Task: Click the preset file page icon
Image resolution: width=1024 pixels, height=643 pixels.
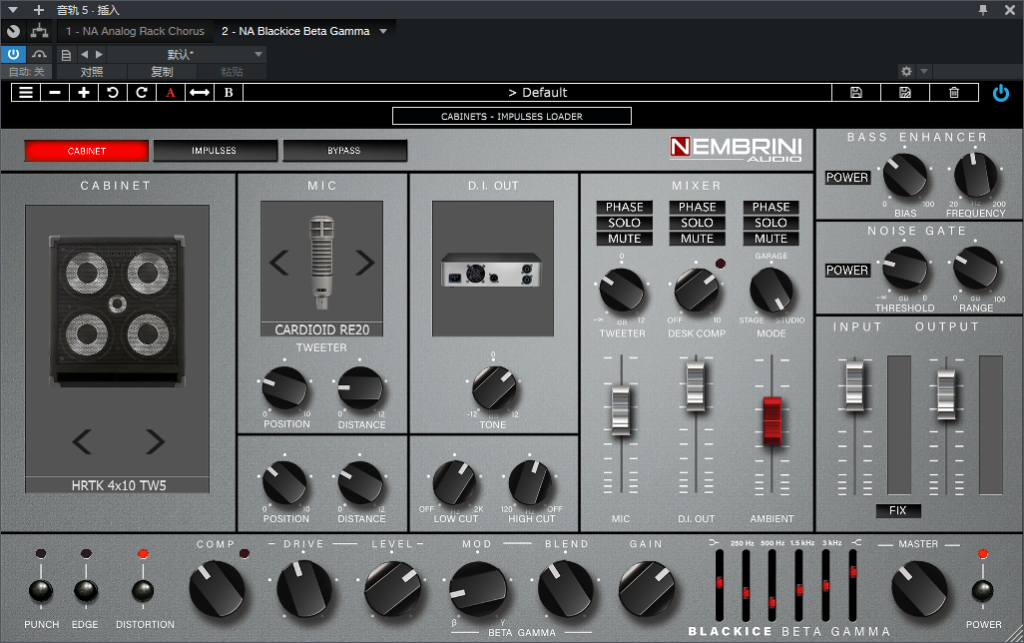Action: point(66,55)
